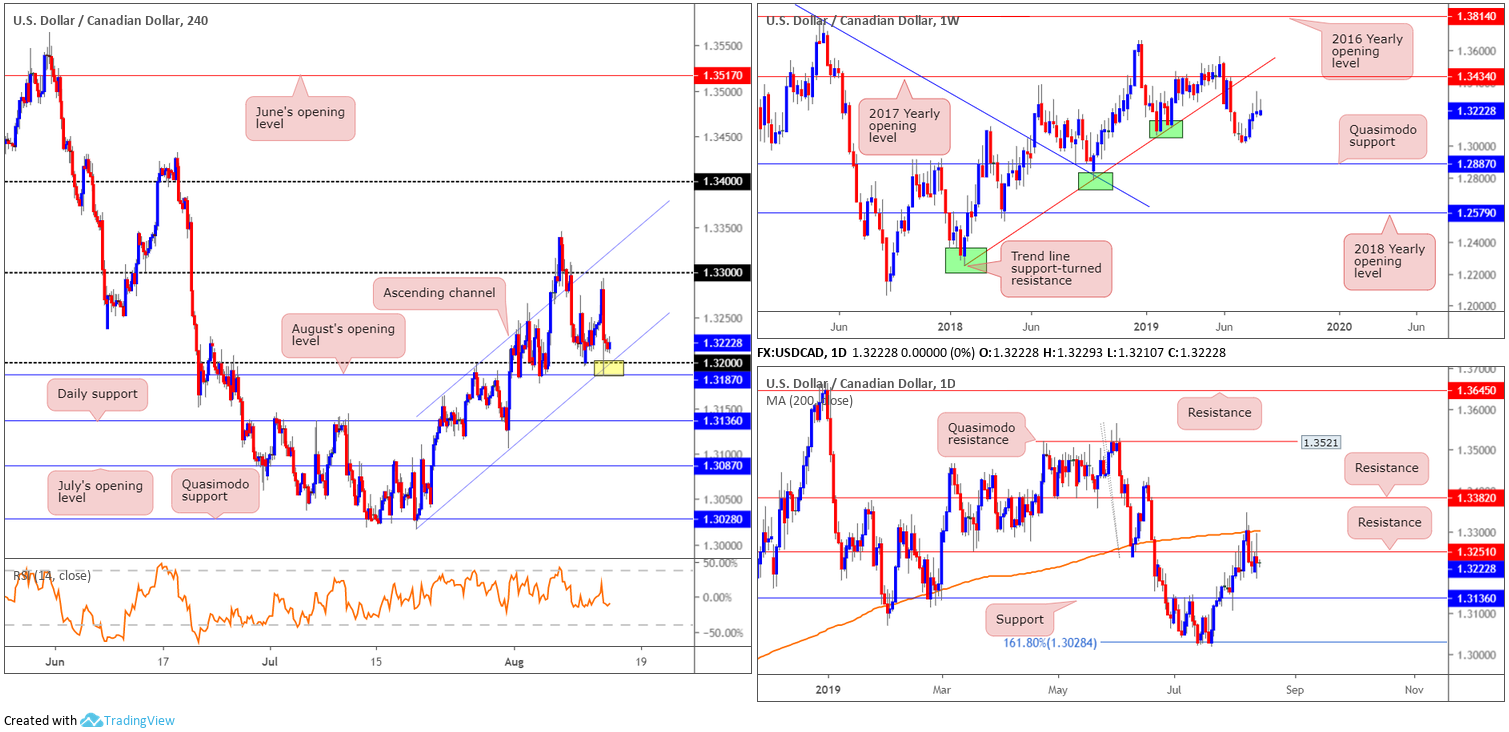Viewport: 1509px width, 732px height.
Task: Click the July's opening level callout
Action: [x=99, y=493]
